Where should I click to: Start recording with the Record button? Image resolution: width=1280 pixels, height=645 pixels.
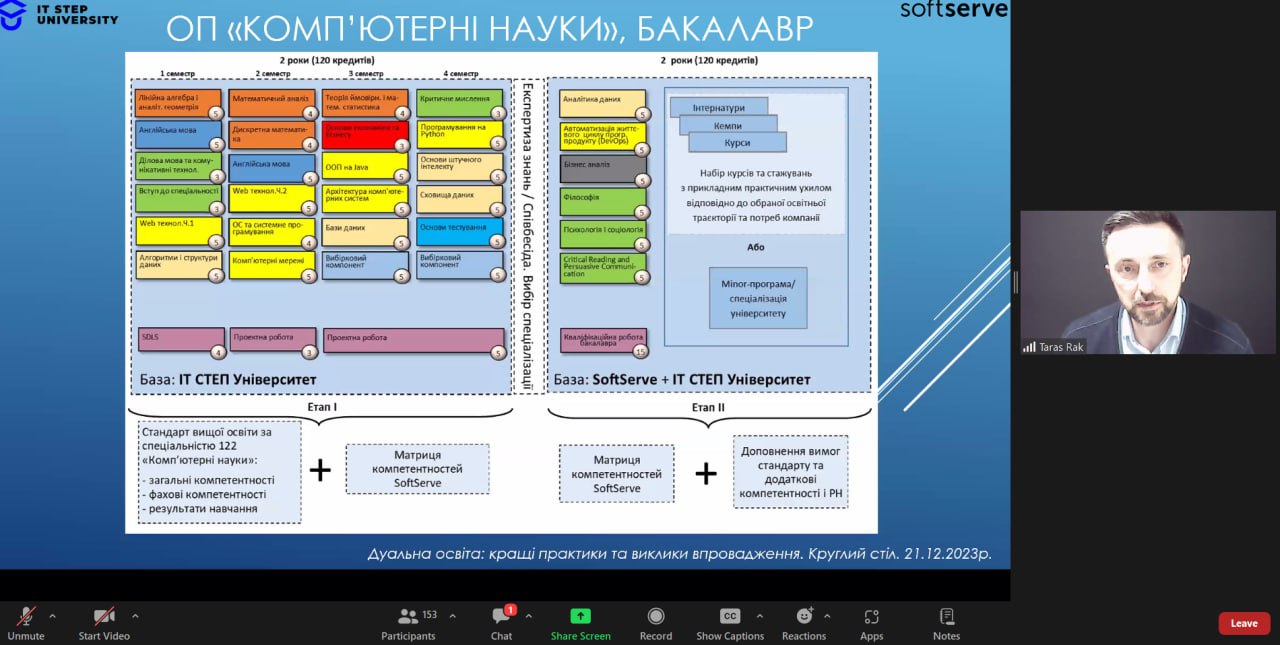tap(656, 624)
